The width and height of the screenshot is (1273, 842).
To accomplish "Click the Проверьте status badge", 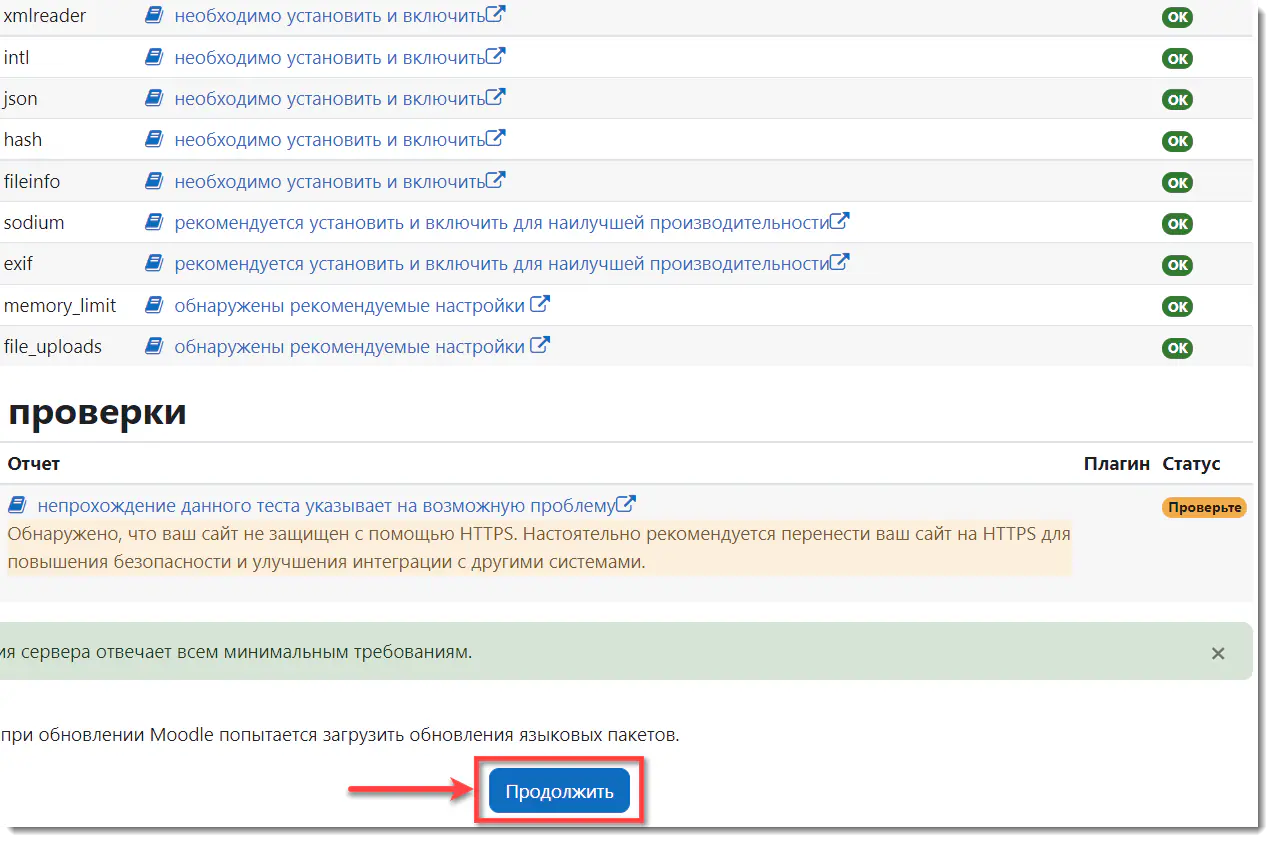I will pyautogui.click(x=1204, y=507).
